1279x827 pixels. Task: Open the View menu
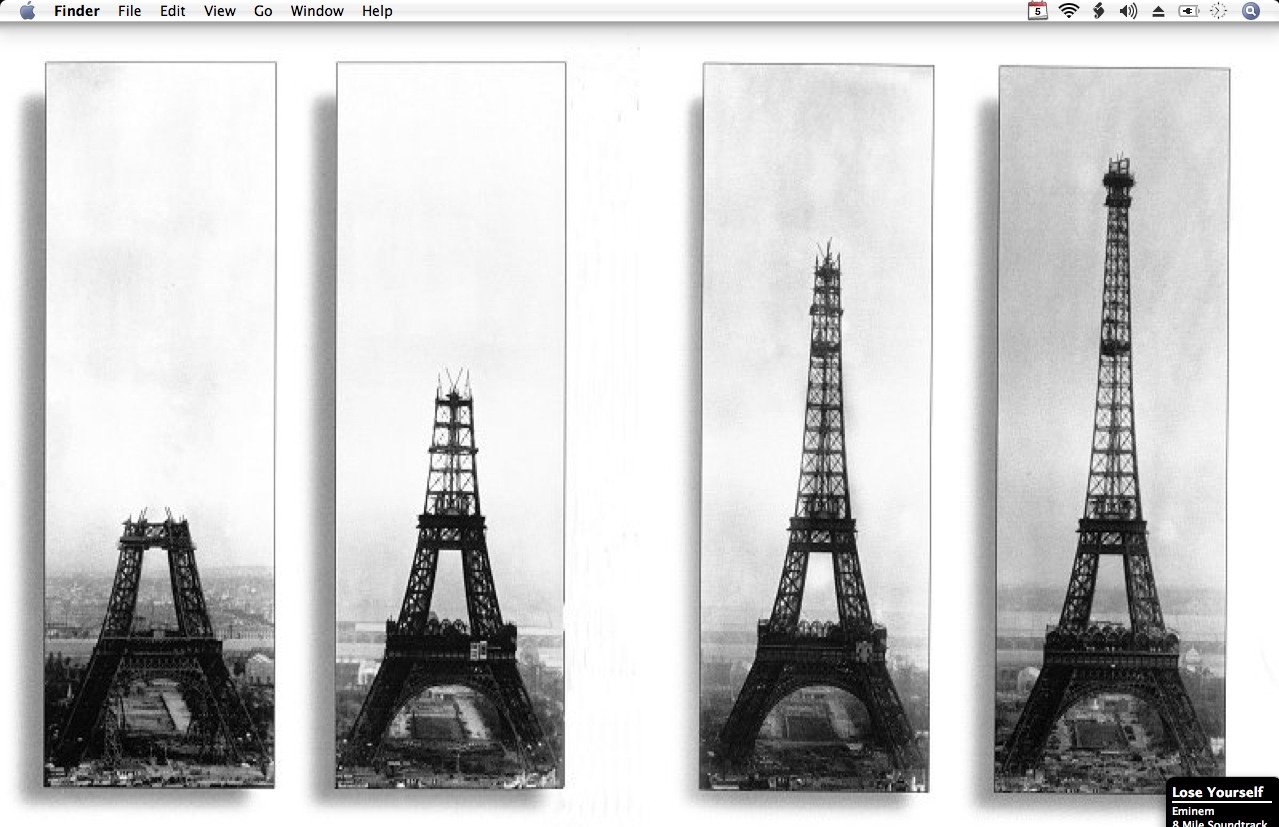tap(220, 11)
